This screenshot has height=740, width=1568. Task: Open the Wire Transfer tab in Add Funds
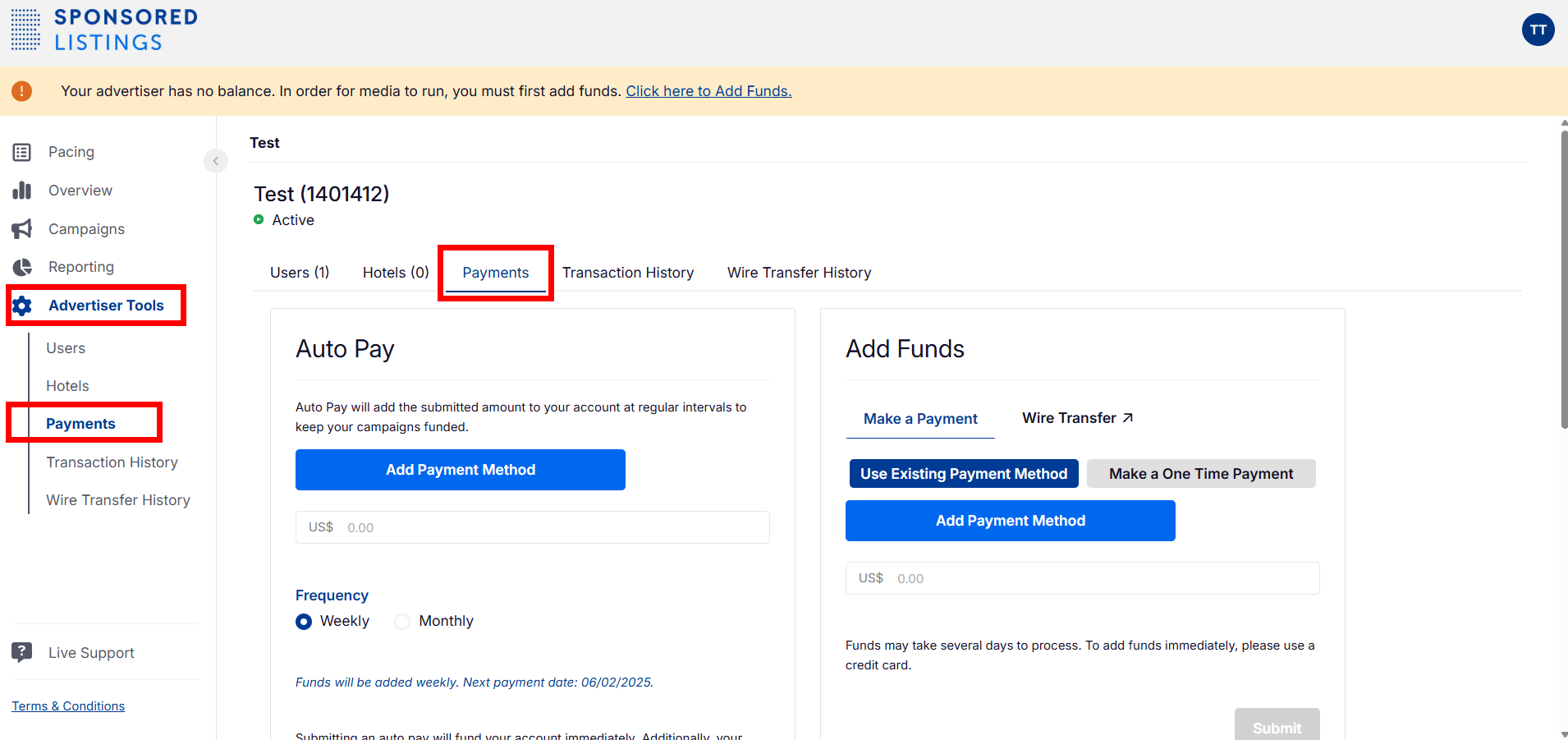(1078, 418)
